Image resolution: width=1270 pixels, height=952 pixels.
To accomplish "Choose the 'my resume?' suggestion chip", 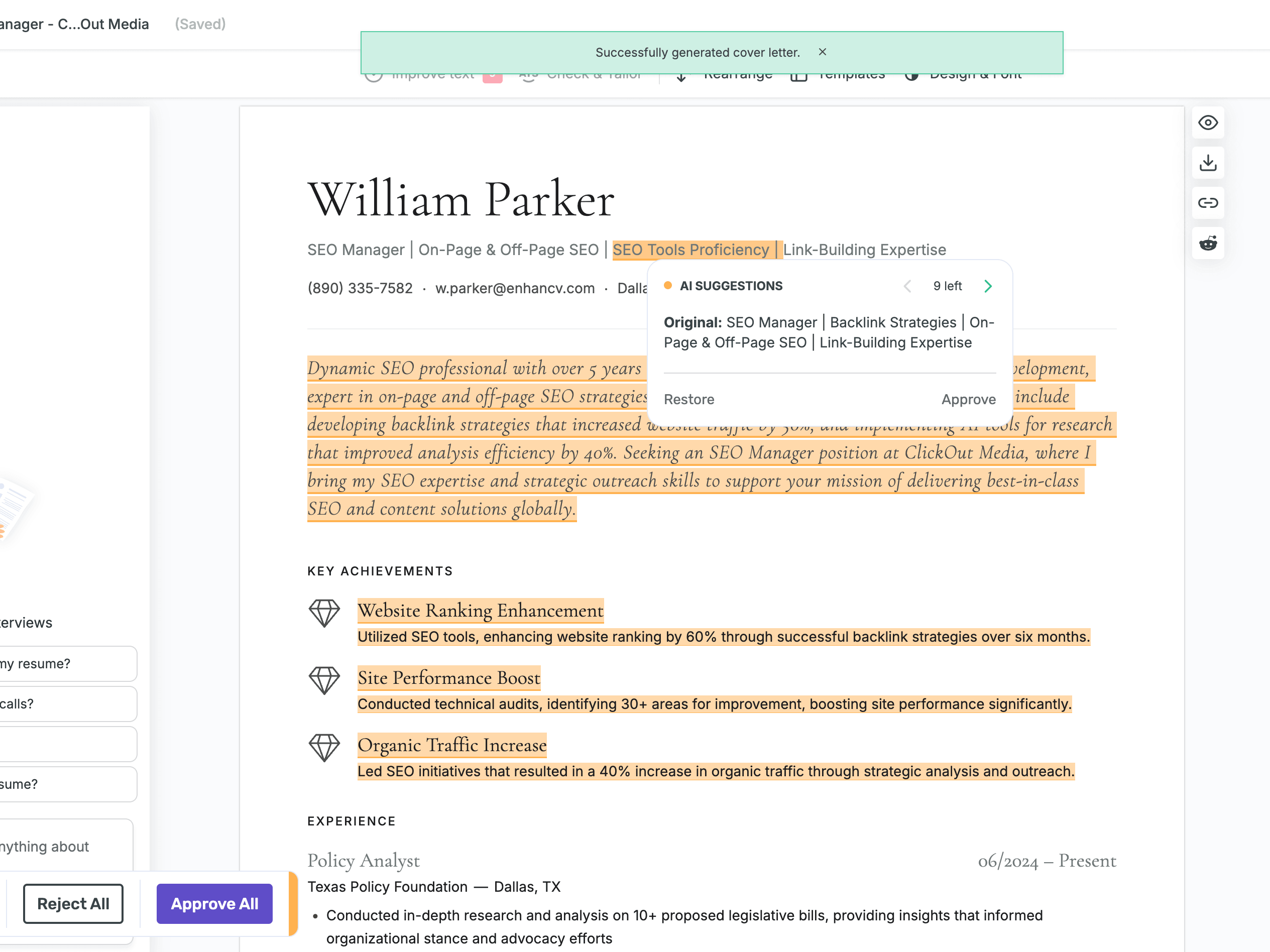I will click(67, 664).
